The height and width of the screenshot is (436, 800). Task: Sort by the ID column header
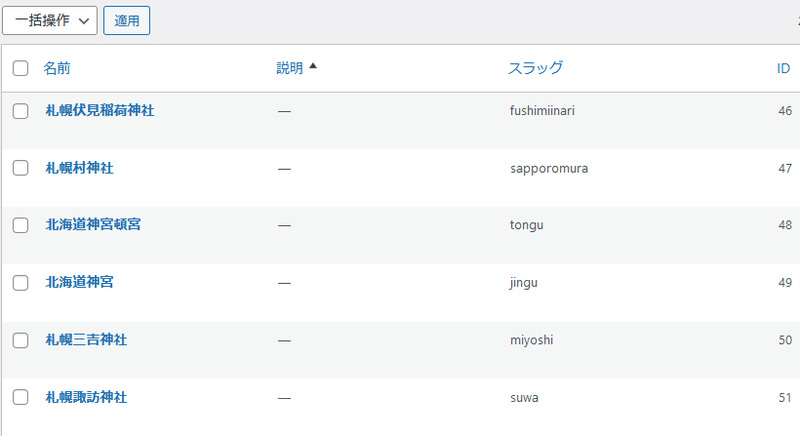tap(783, 68)
